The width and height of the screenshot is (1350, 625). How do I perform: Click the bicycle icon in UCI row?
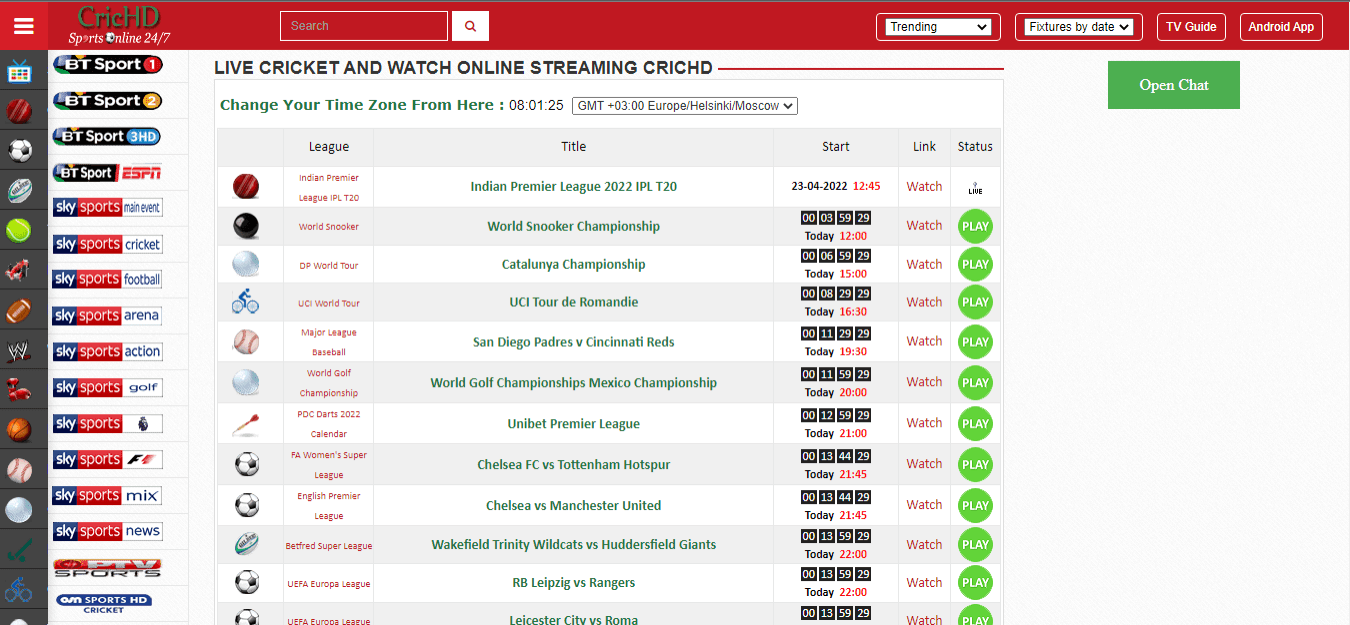(246, 301)
